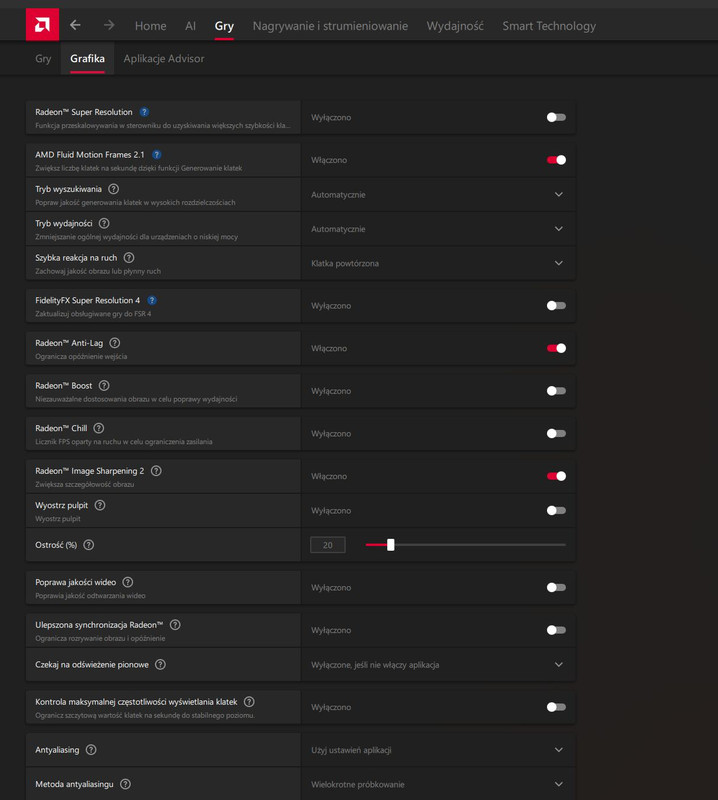This screenshot has height=800, width=718.
Task: Open Nagrywanie i strumieniowanie tab
Action: pyautogui.click(x=330, y=26)
